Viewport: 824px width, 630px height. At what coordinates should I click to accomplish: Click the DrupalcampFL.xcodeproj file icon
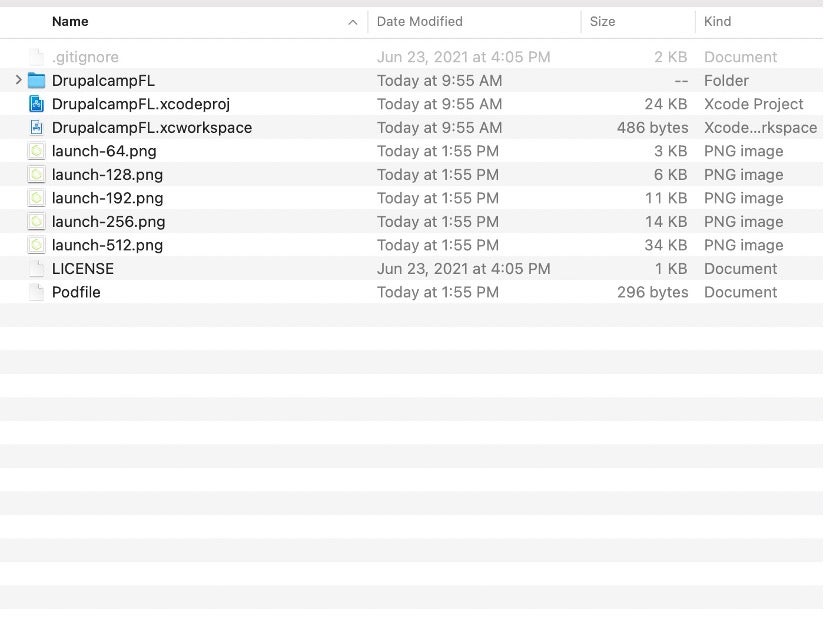tap(37, 104)
